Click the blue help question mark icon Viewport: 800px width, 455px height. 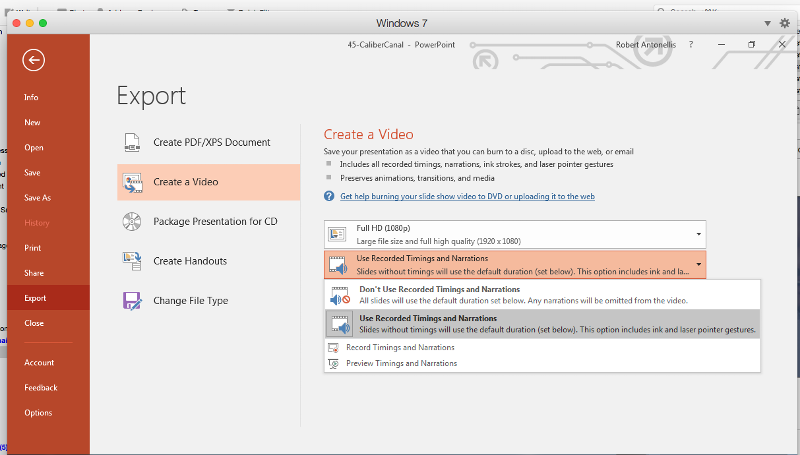point(329,196)
